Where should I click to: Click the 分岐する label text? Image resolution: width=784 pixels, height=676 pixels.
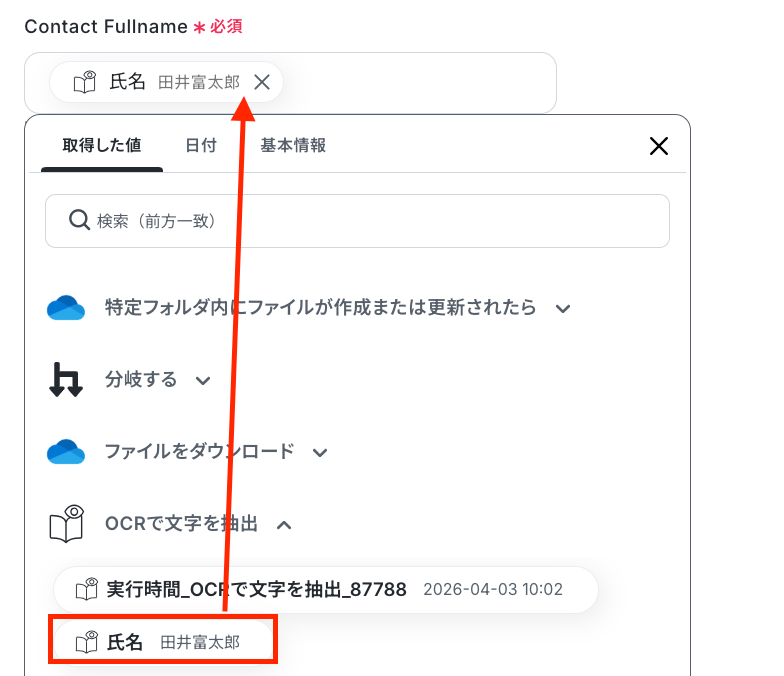pyautogui.click(x=141, y=380)
